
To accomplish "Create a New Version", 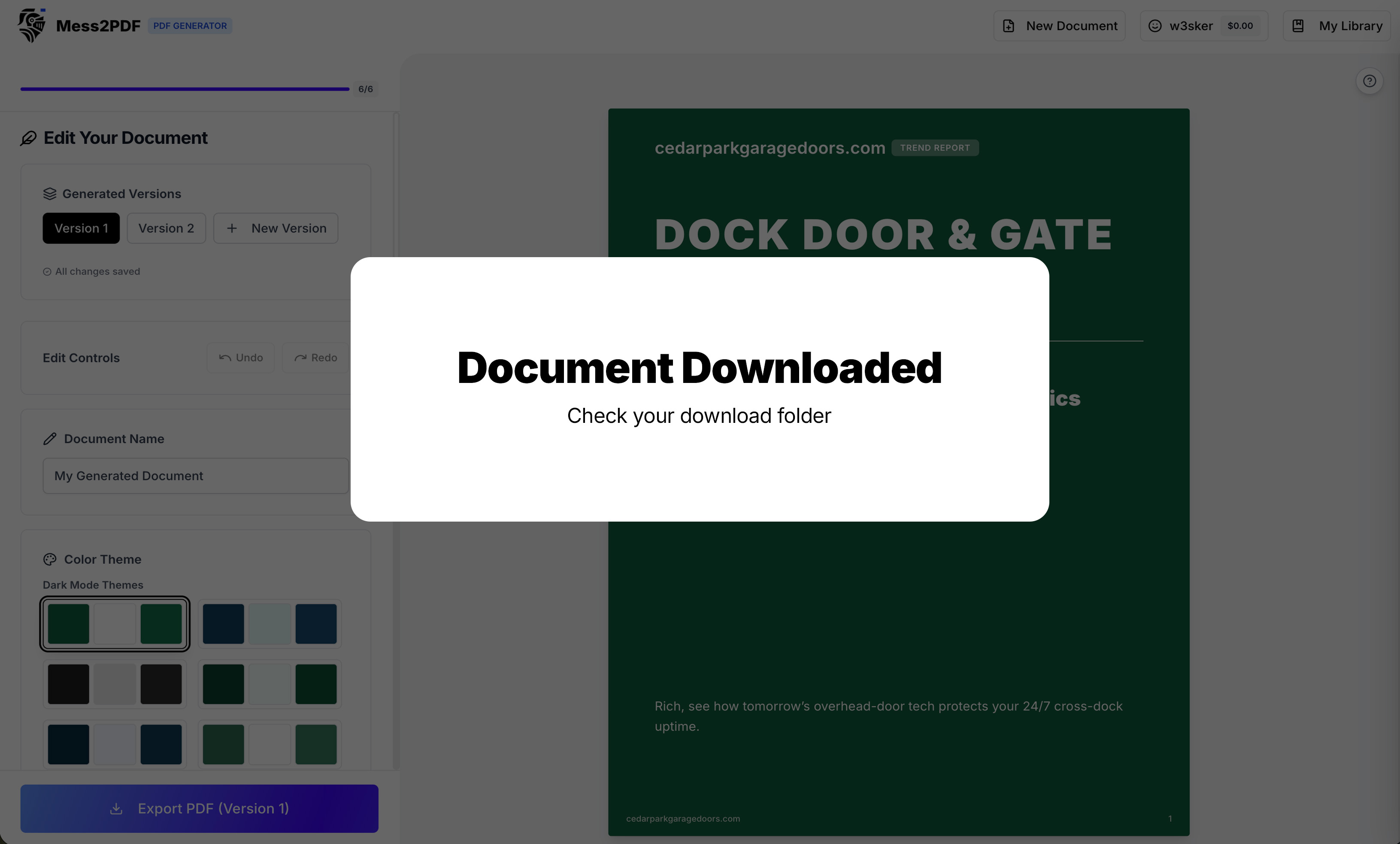I will pos(276,228).
